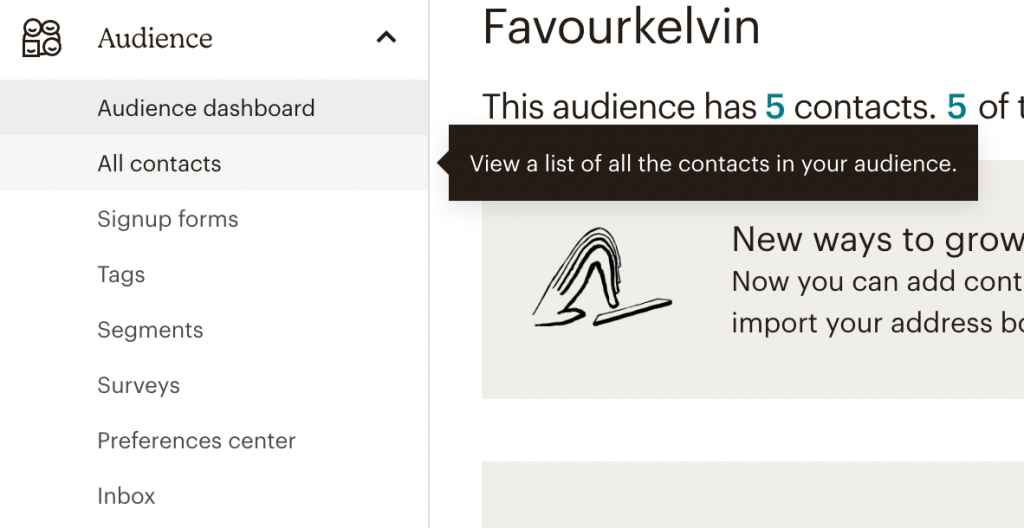The image size is (1024, 528).
Task: Click the Favourkelvin audience title
Action: (x=621, y=27)
